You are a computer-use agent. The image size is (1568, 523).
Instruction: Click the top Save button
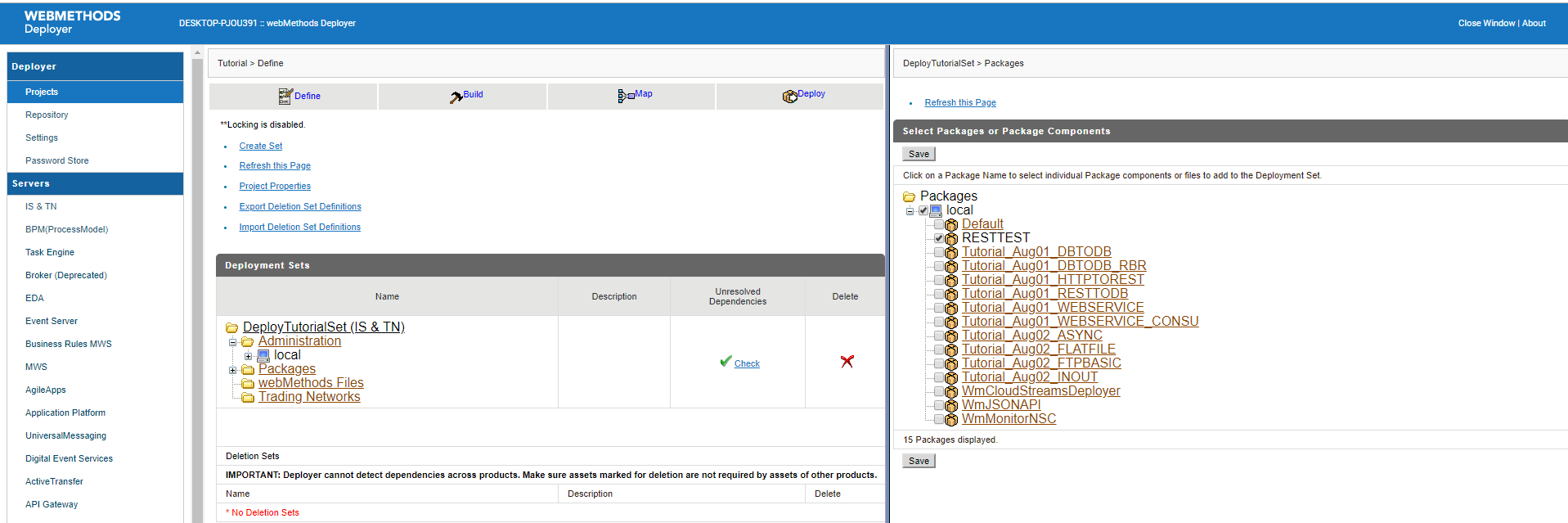pyautogui.click(x=919, y=154)
